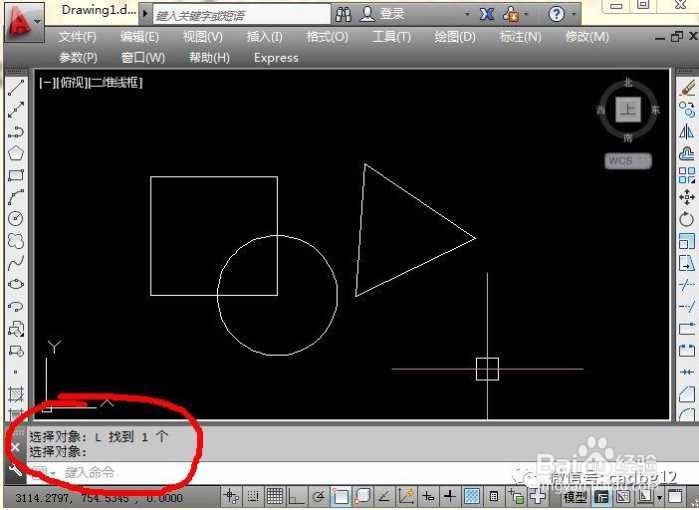Select the Revision Cloud tool

(16, 241)
